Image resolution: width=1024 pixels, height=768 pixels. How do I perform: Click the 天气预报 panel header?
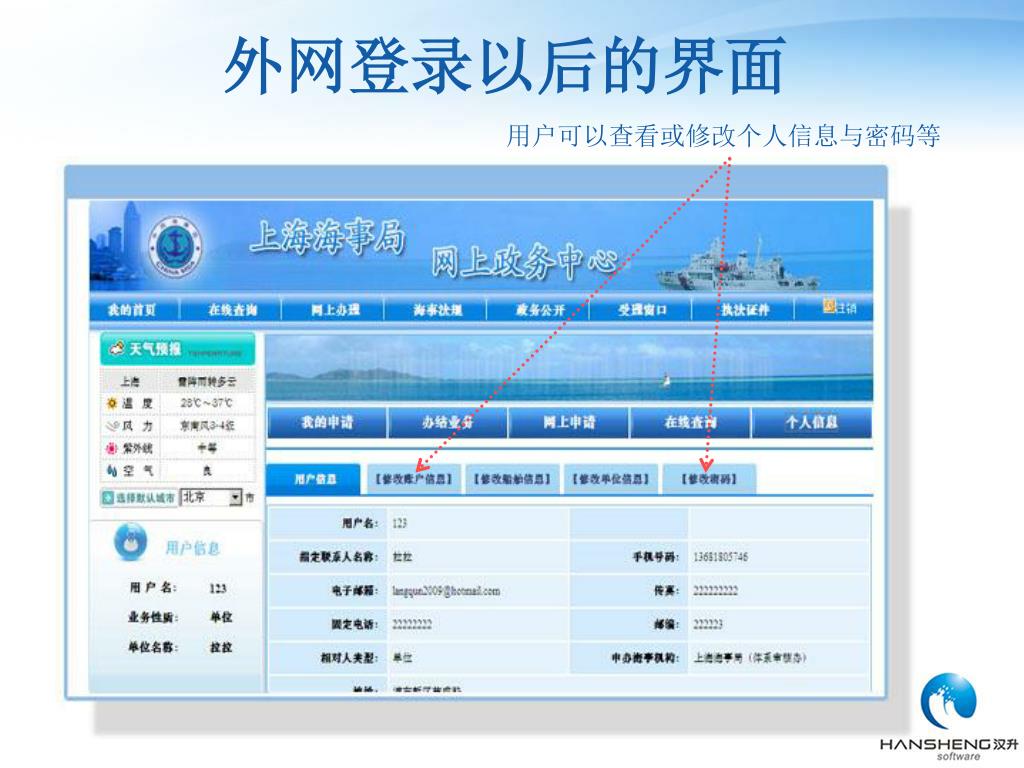(178, 349)
